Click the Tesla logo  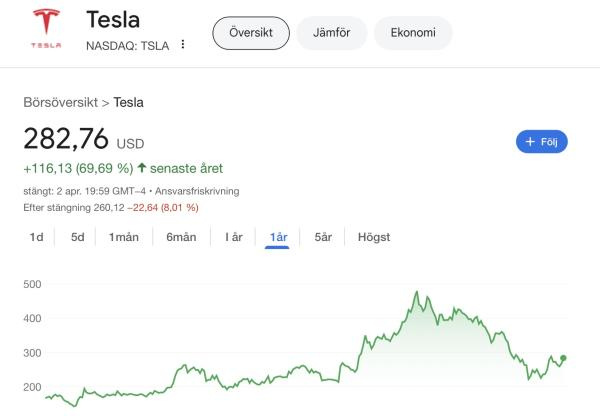(x=45, y=30)
